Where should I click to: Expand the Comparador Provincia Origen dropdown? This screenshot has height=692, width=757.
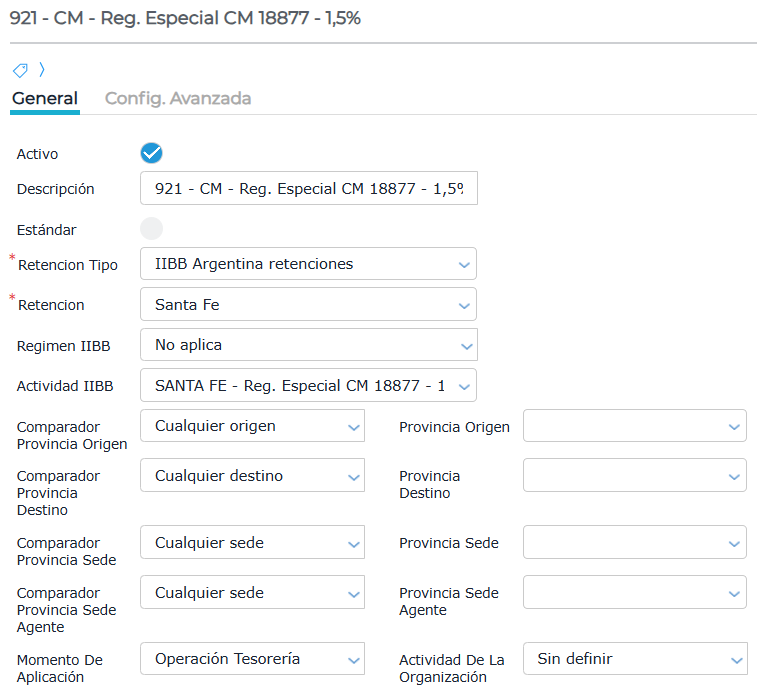coord(252,426)
